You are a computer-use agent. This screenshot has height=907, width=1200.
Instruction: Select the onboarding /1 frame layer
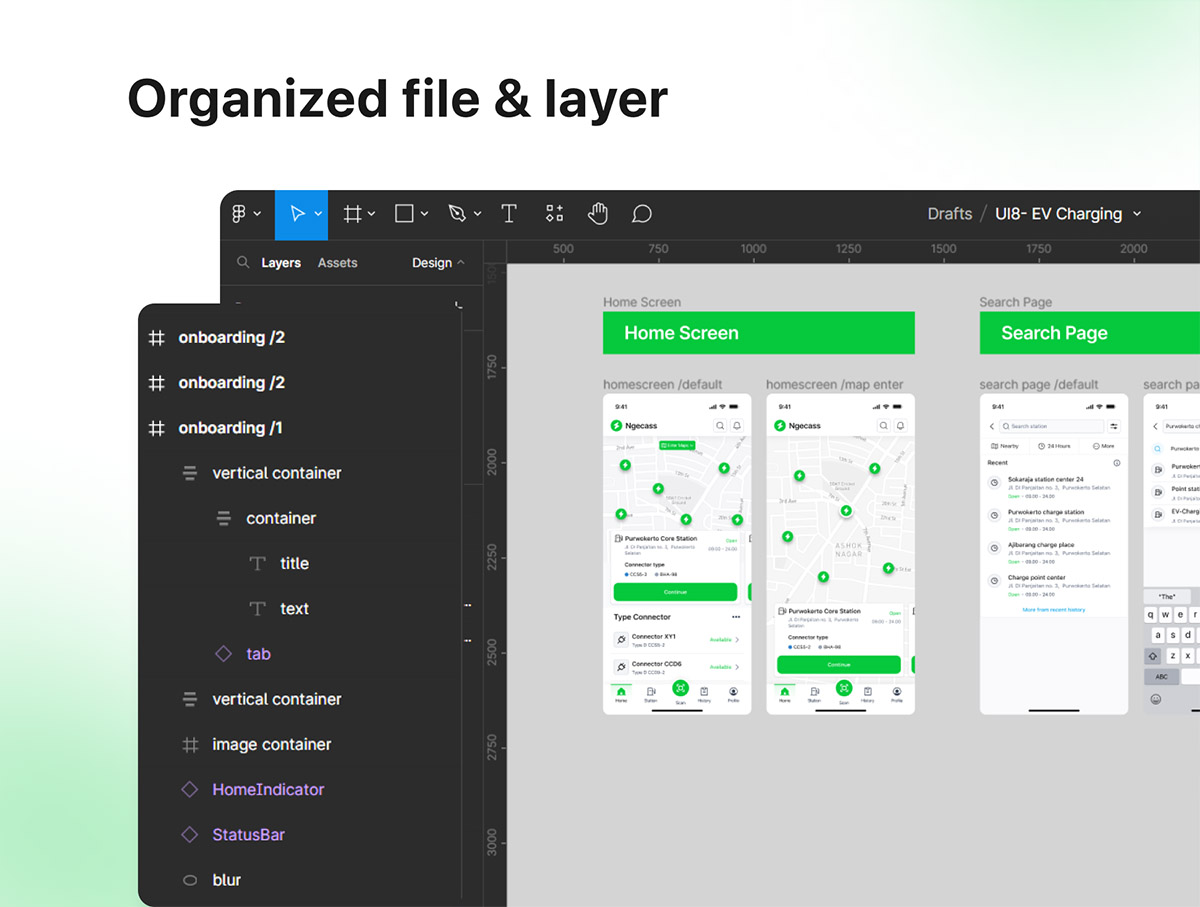[x=230, y=428]
